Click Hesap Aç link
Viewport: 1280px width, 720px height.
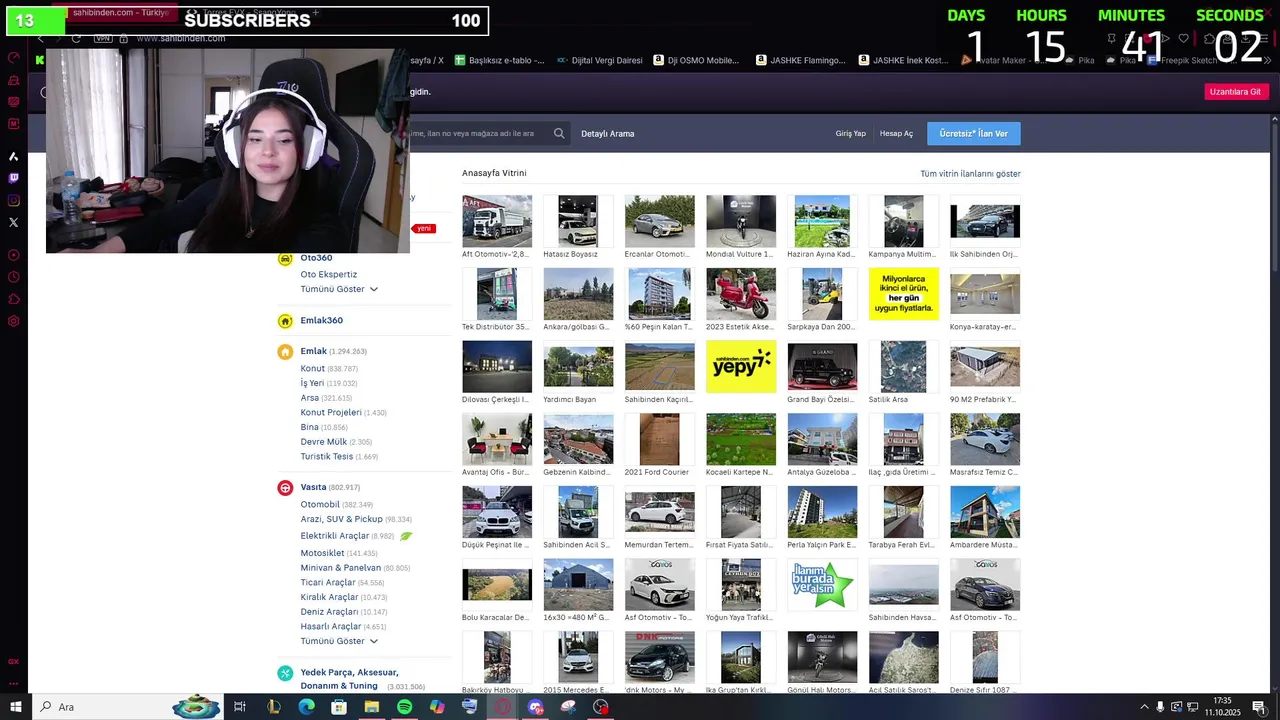click(x=896, y=133)
